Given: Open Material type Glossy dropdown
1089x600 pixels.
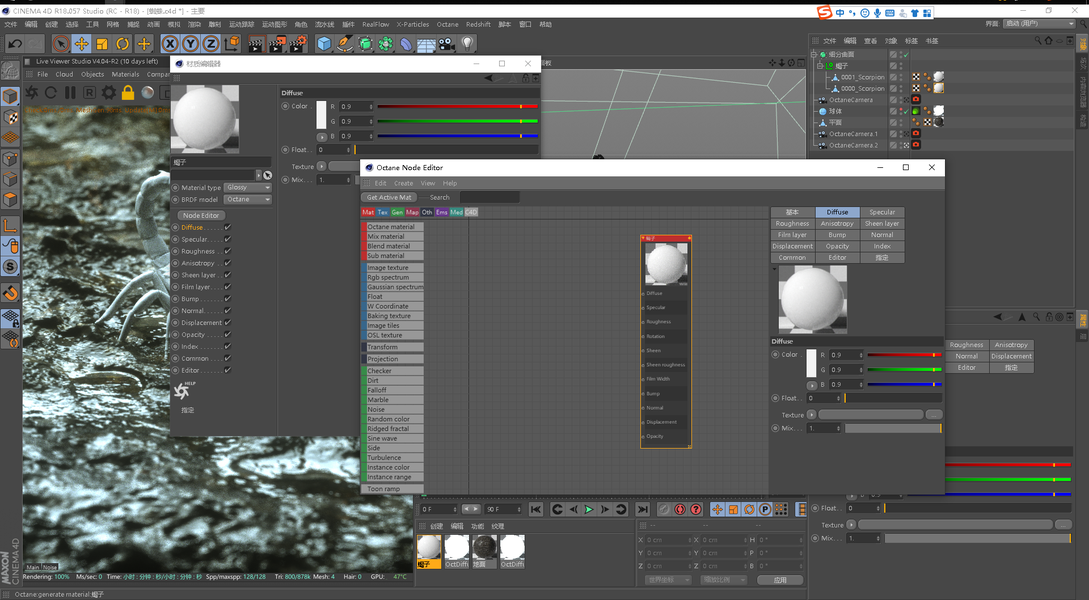Looking at the screenshot, I should (x=247, y=188).
